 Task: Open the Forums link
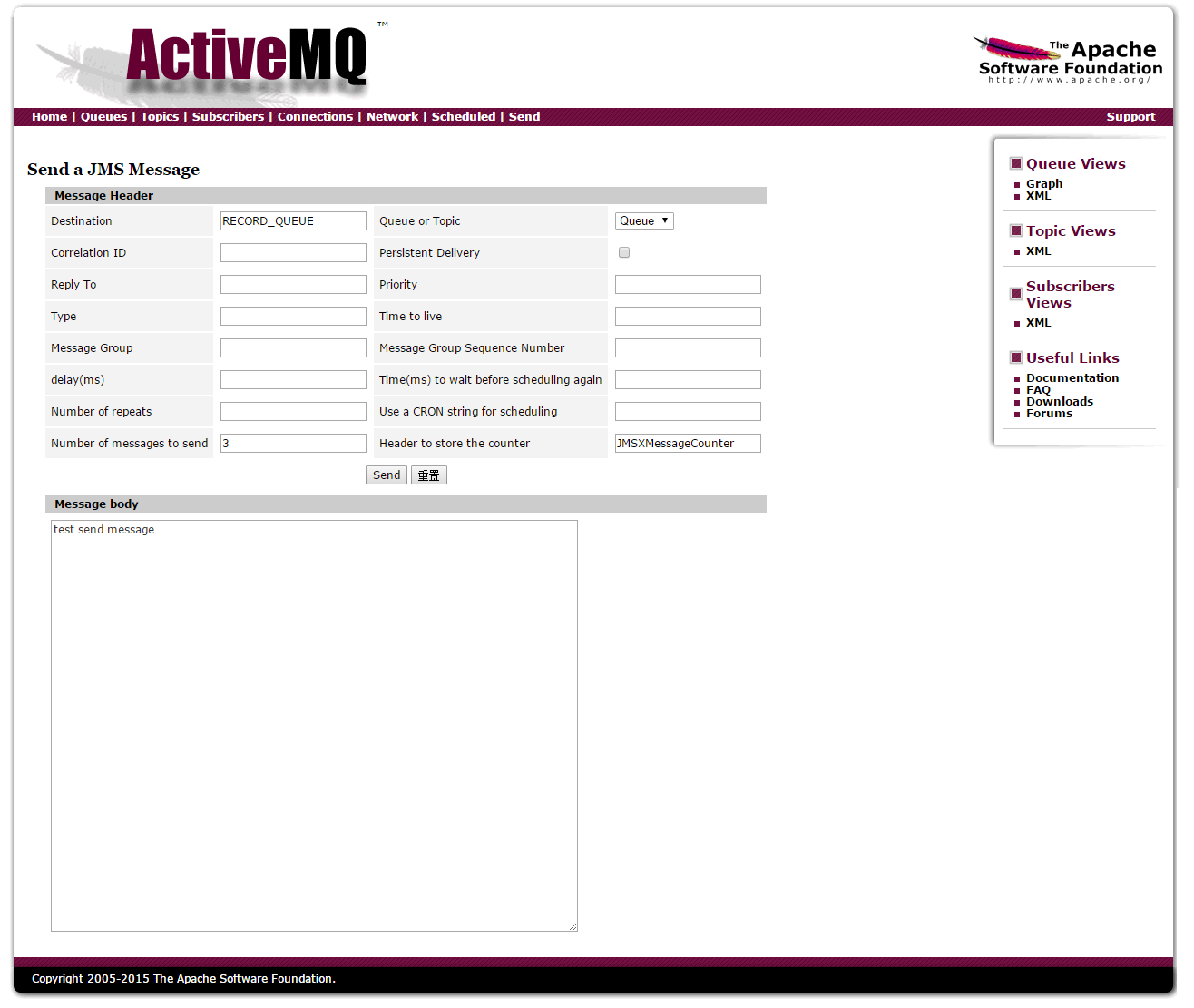click(1049, 413)
